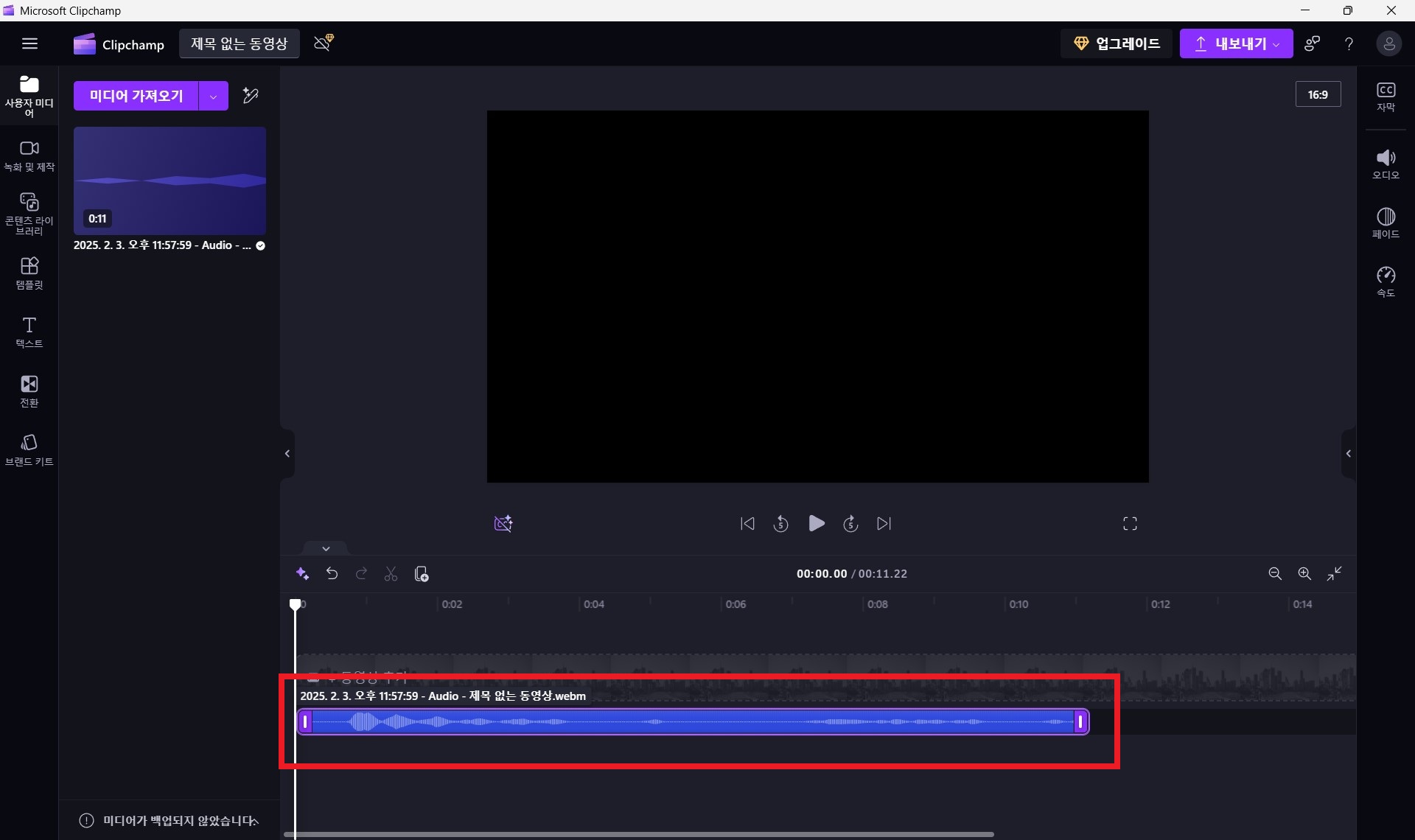Undo the last action

point(332,574)
